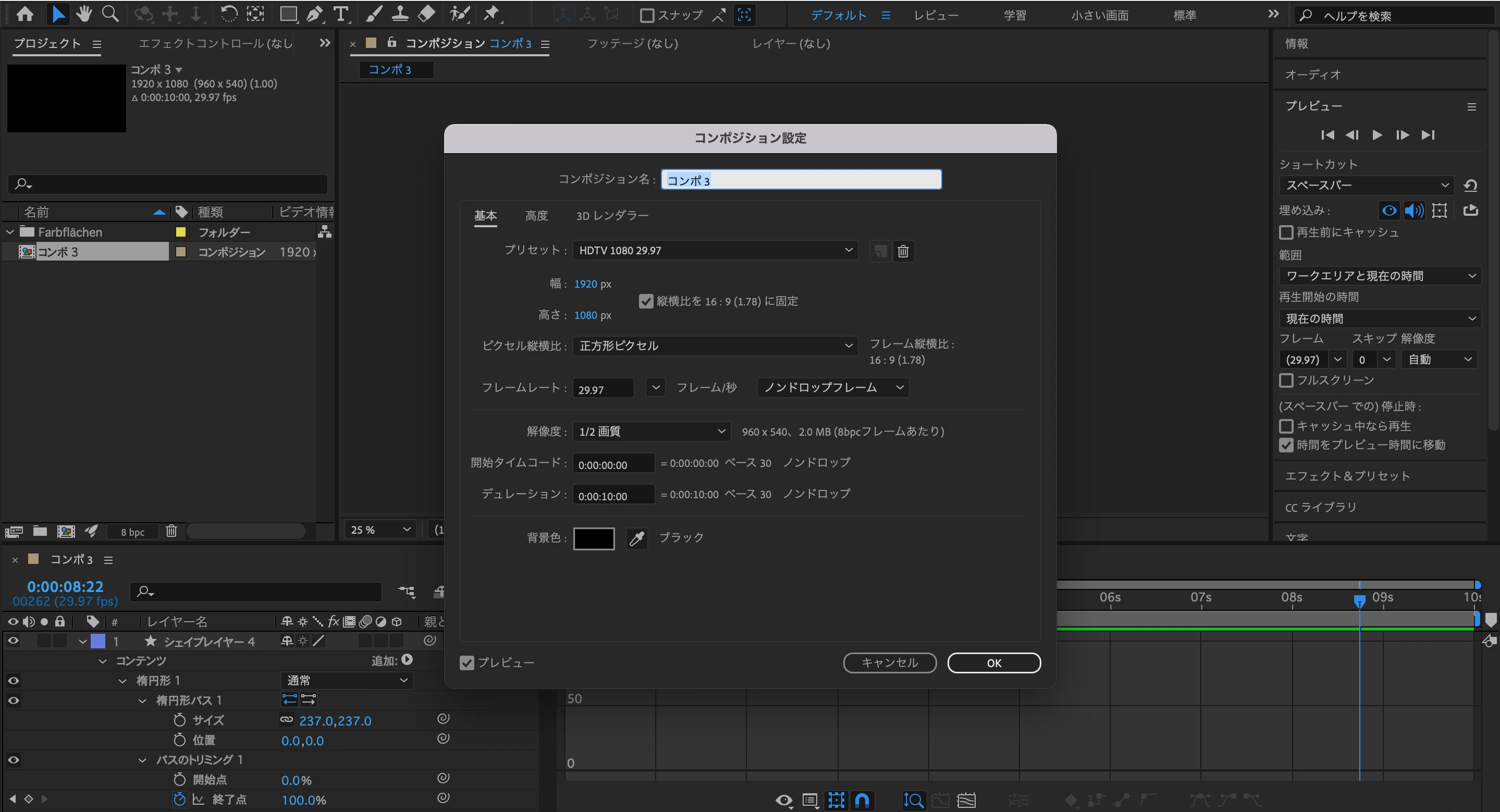Open the ノンドロップフレーム dropdown
The height and width of the screenshot is (812, 1500).
click(x=833, y=387)
